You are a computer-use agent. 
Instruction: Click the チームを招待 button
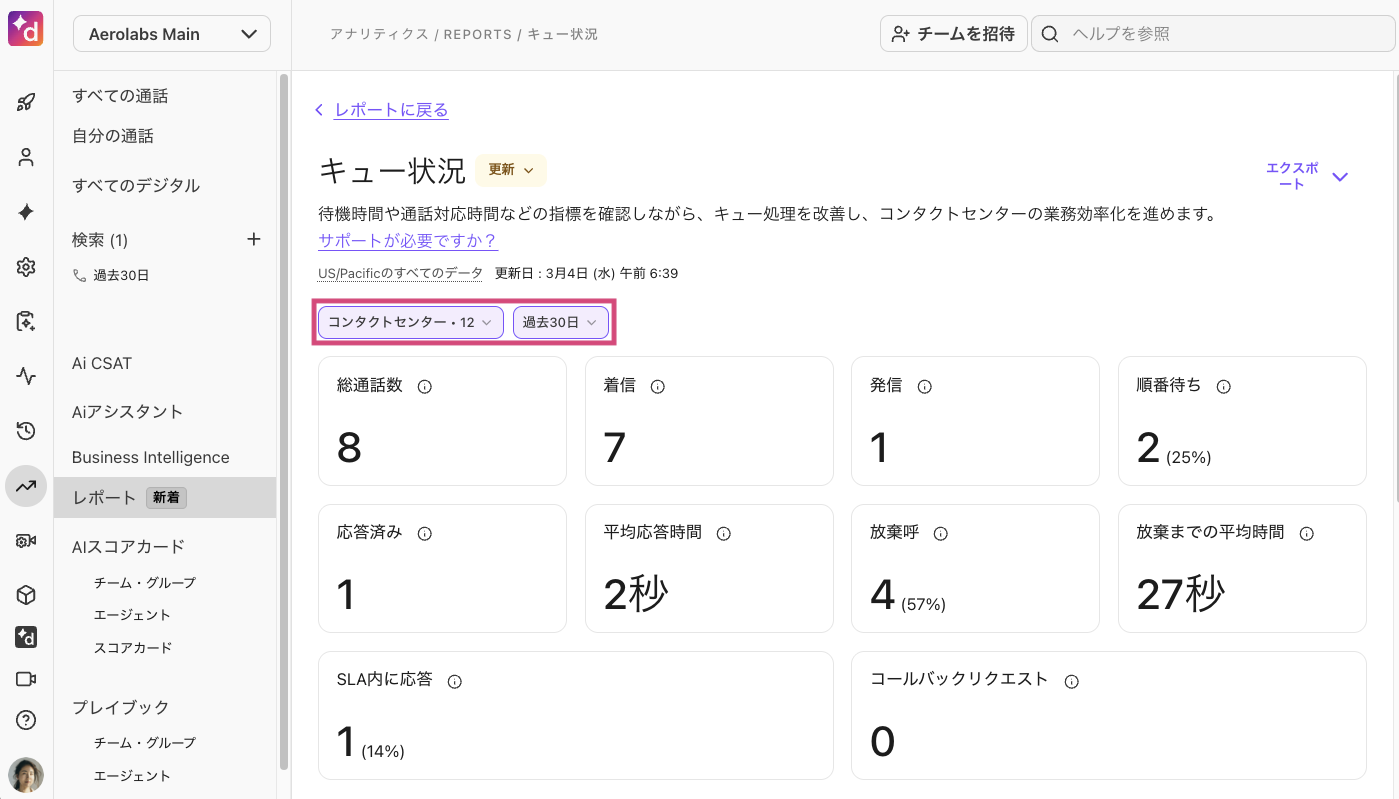coord(953,33)
